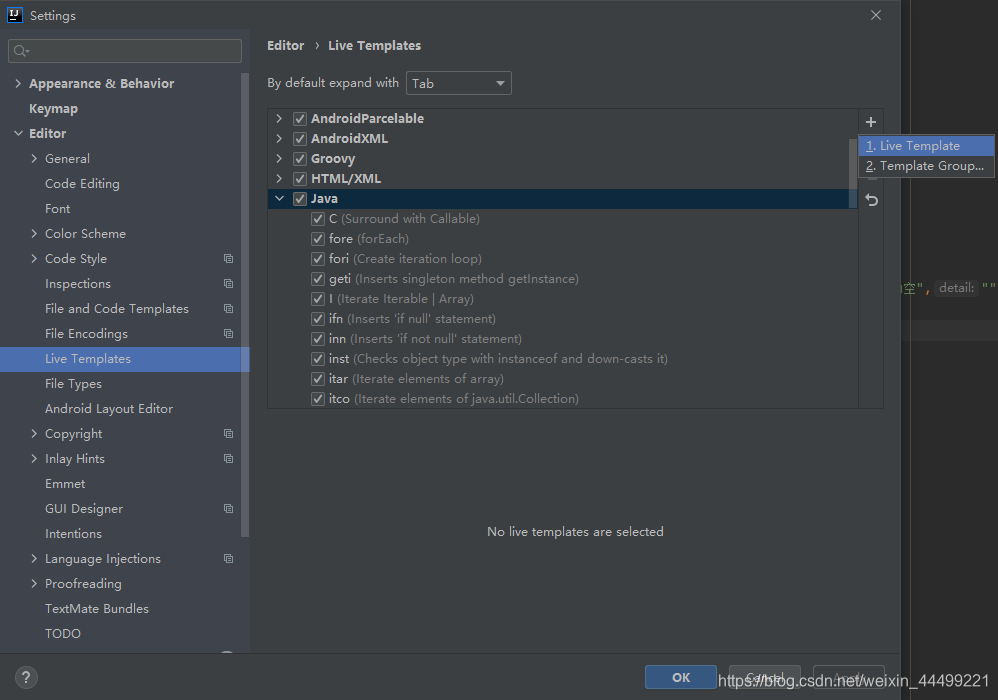Open the Keymap settings page
998x700 pixels.
[53, 109]
